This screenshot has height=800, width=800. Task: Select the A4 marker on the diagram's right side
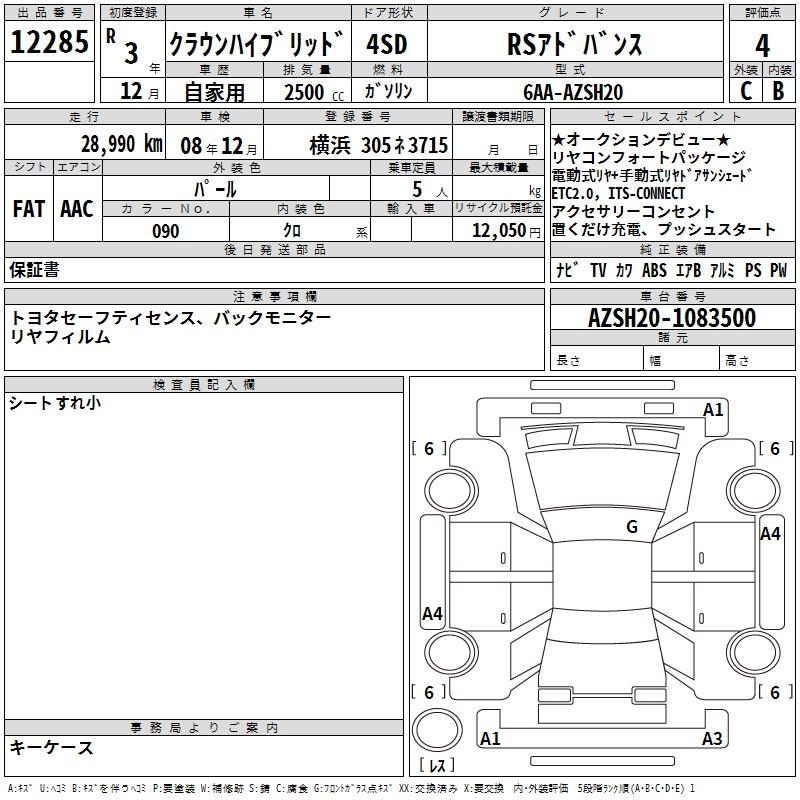click(770, 534)
